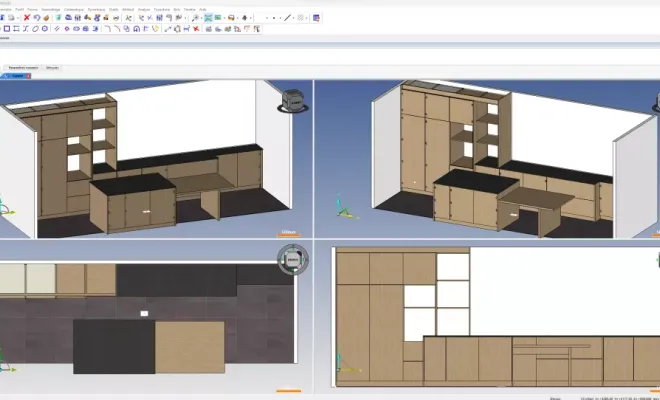This screenshot has width=660, height=400.
Task: Open the dropdown beside the diagonal line icon
Action: [293, 18]
